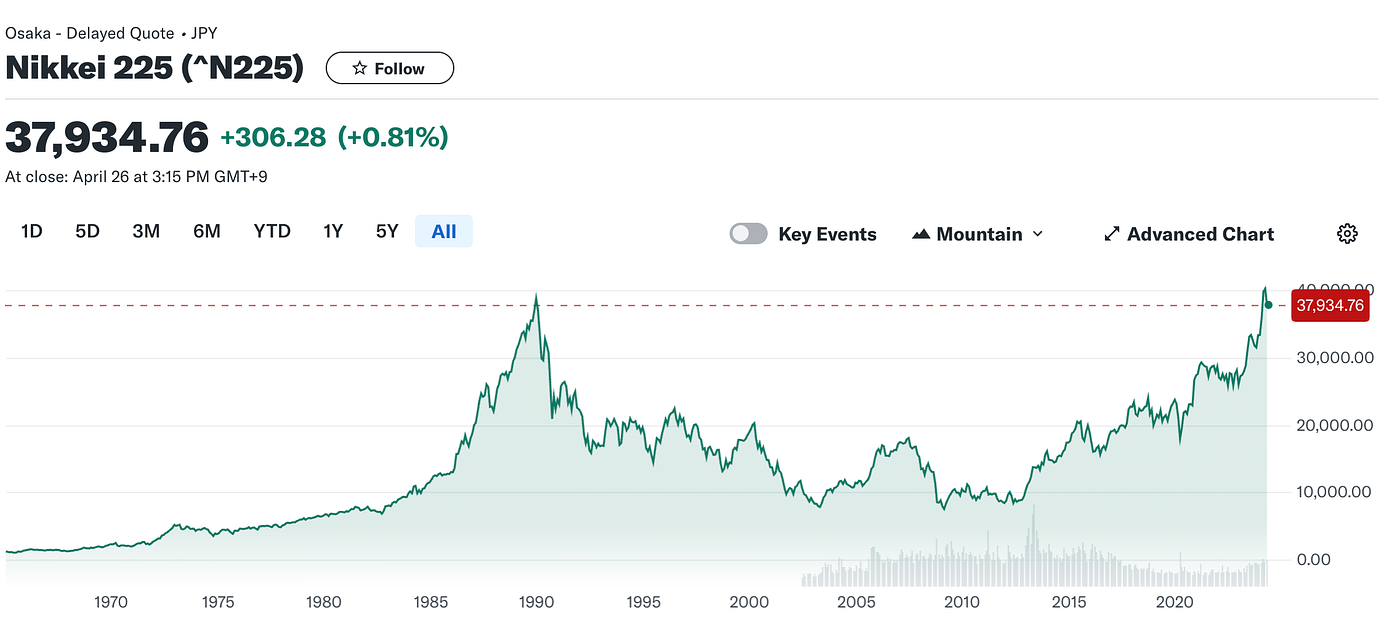1400x624 pixels.
Task: Click the Nikkei 225 (^N225) title
Action: [154, 68]
